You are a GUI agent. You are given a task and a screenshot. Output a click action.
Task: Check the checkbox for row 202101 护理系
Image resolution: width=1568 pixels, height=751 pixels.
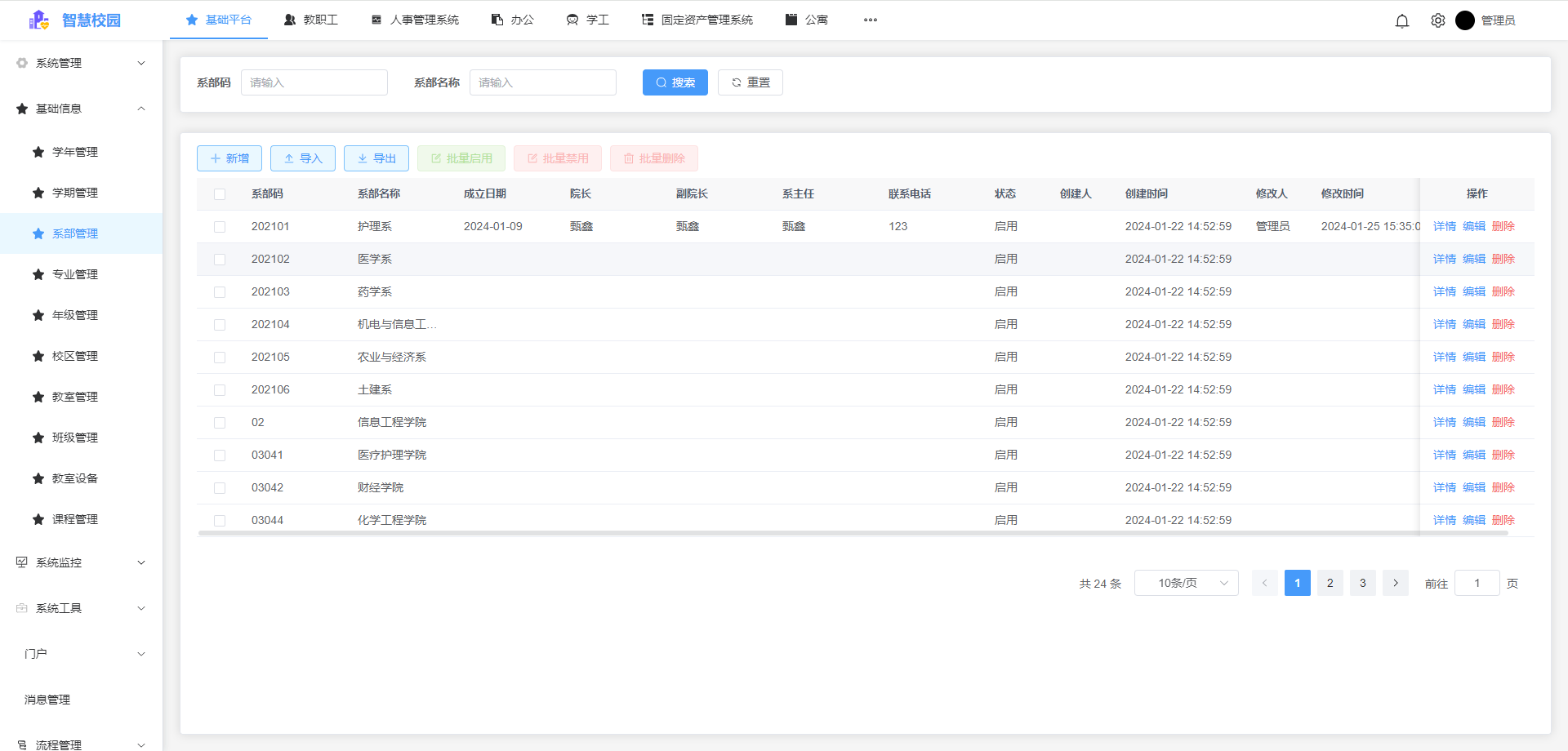pyautogui.click(x=219, y=226)
